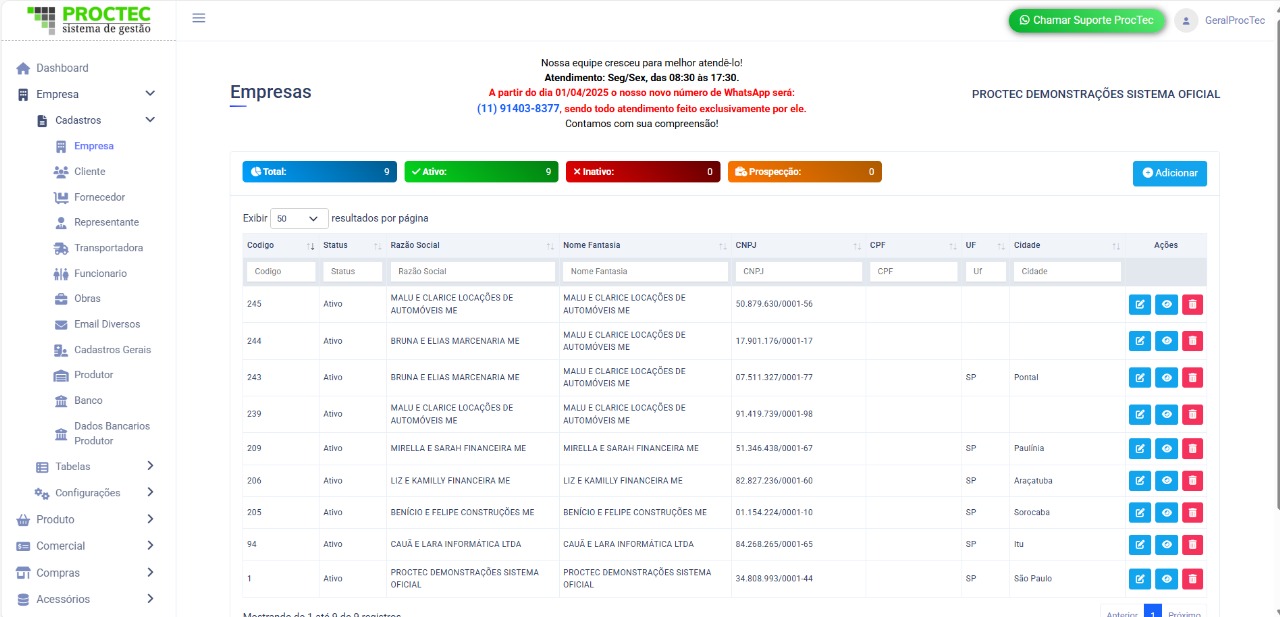The width and height of the screenshot is (1280, 617).
Task: Open the results per page dropdown
Action: click(x=299, y=218)
